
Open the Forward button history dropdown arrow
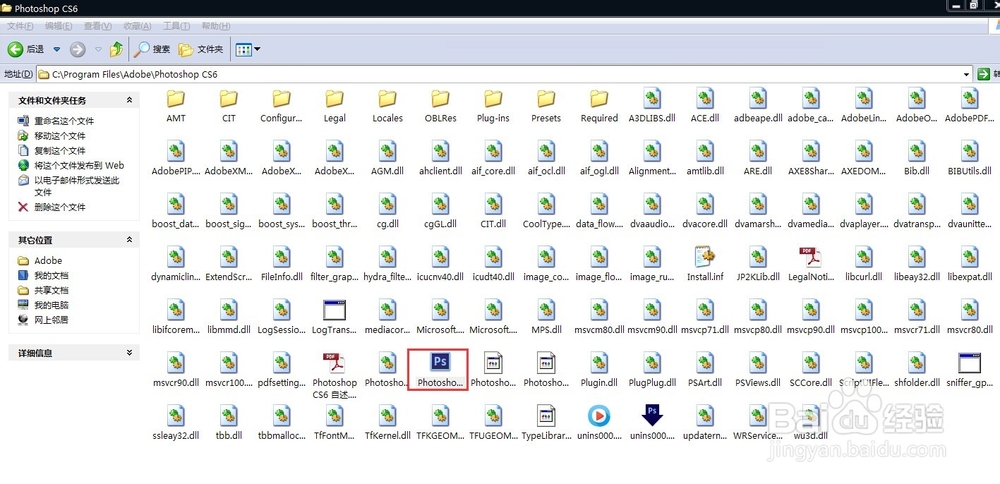click(98, 49)
